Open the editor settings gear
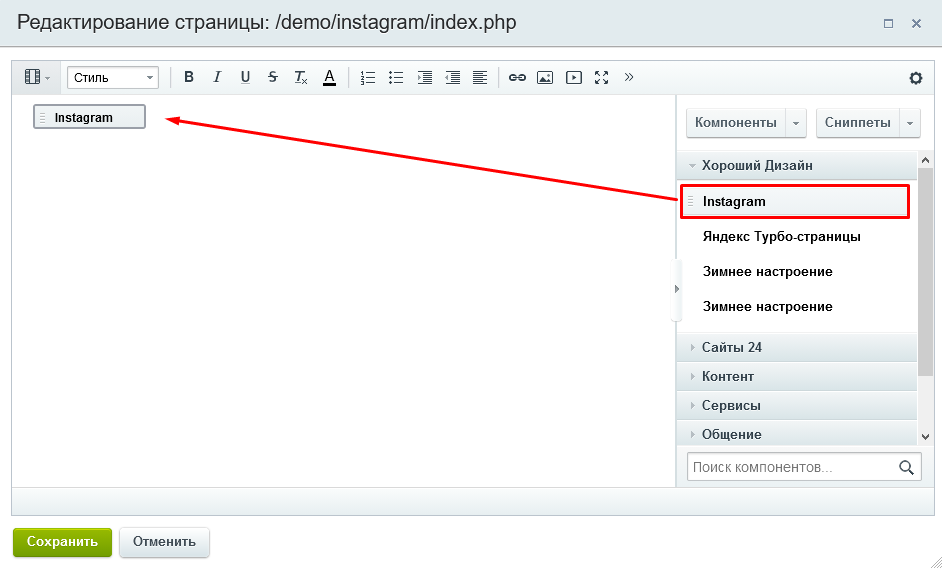Viewport: 942px width, 569px height. pos(915,78)
